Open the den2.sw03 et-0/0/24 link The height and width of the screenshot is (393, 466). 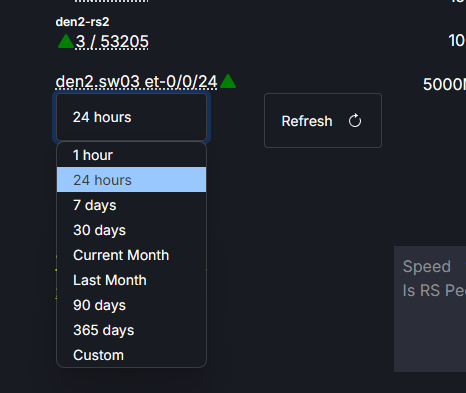pos(136,82)
